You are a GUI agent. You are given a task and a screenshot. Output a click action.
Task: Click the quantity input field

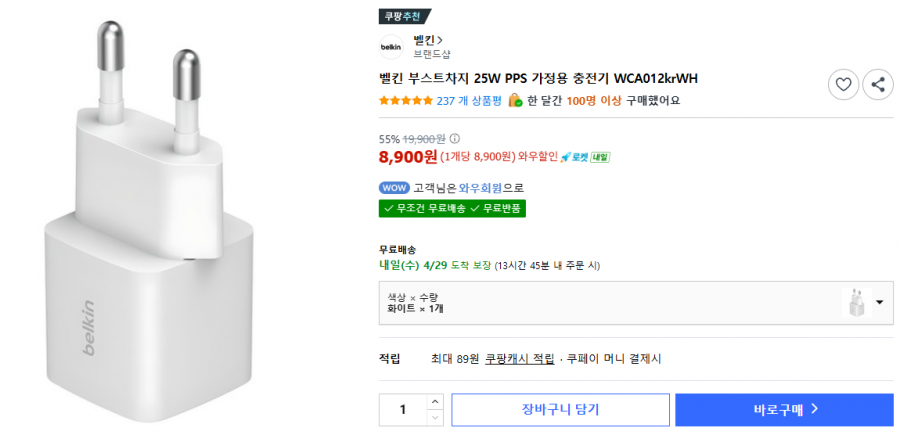[403, 409]
